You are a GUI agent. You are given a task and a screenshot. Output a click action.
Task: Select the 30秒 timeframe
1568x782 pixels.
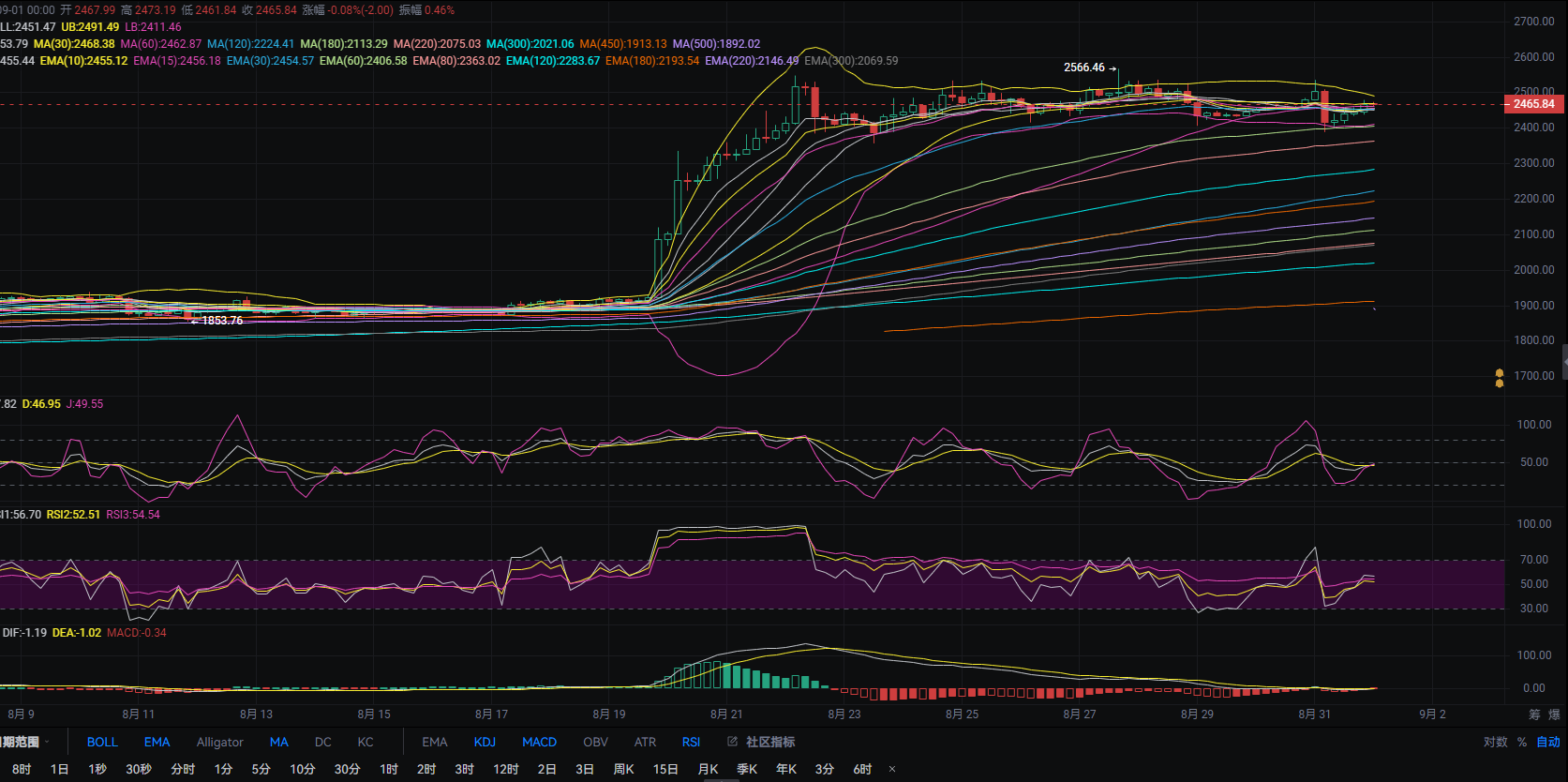(x=139, y=769)
